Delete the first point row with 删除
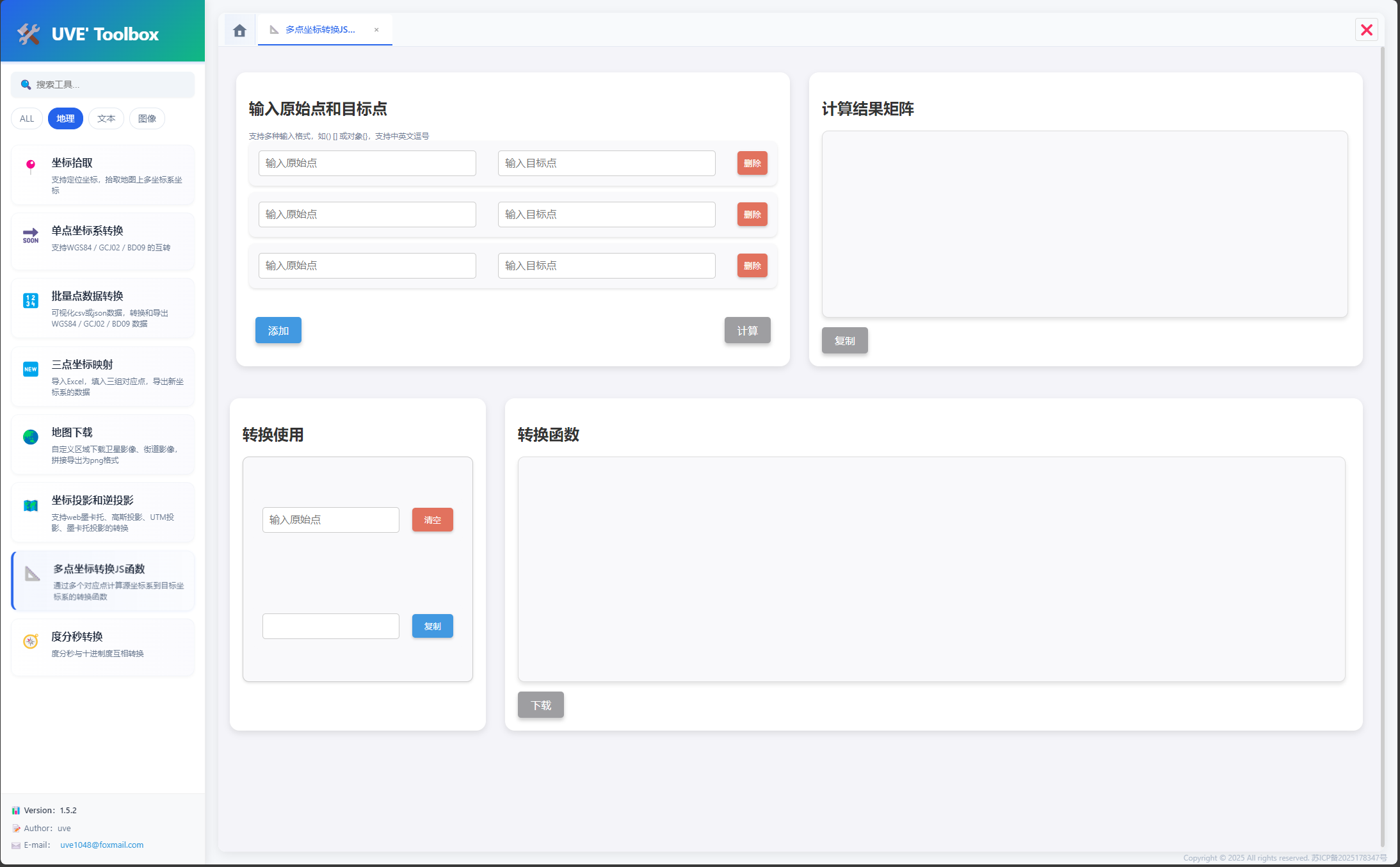 pos(752,163)
